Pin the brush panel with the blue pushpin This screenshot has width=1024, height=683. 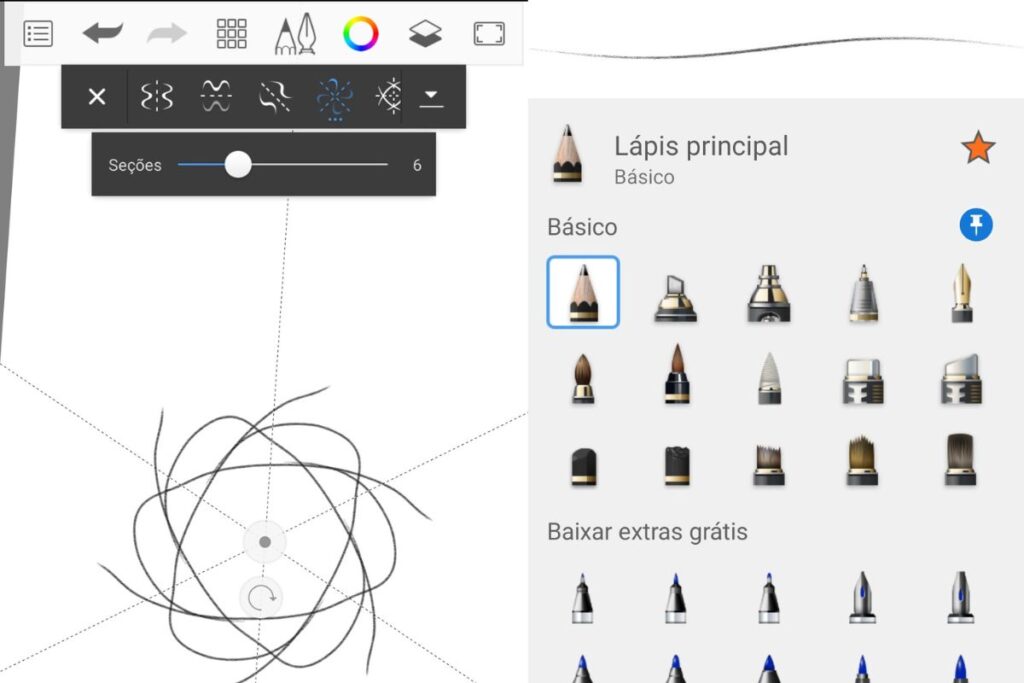tap(976, 225)
